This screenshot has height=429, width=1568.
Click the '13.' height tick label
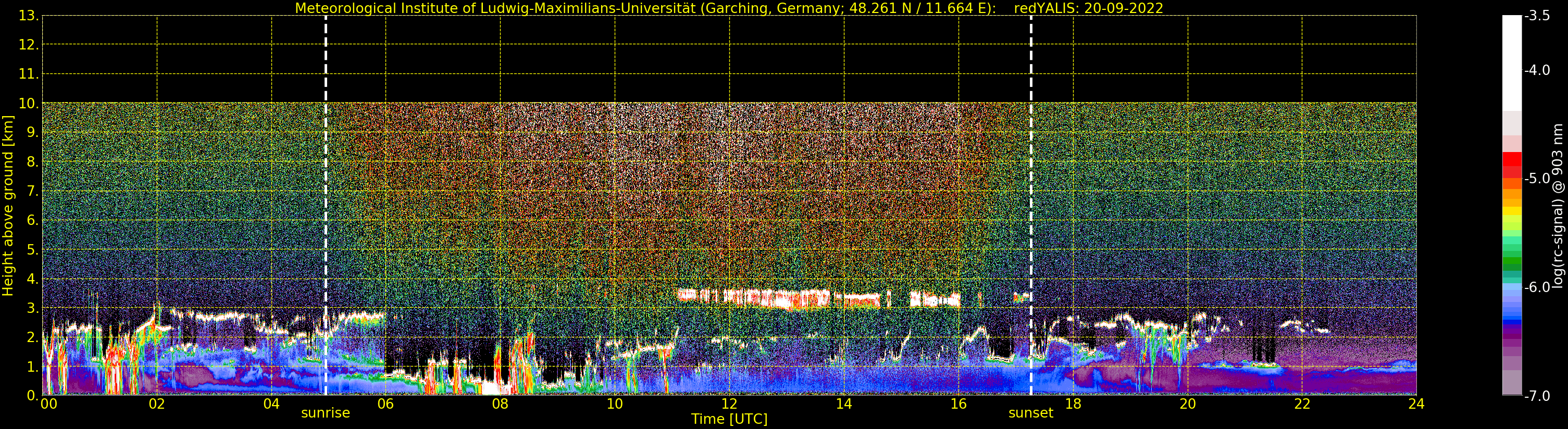pyautogui.click(x=29, y=16)
